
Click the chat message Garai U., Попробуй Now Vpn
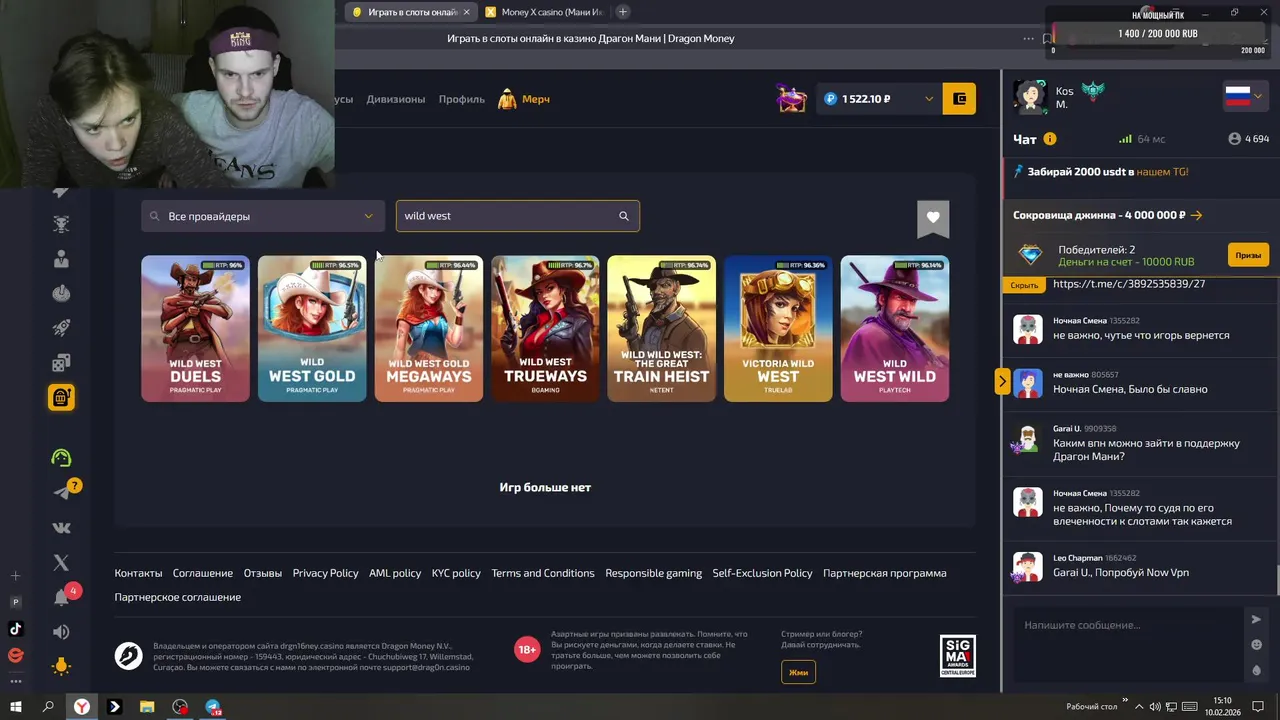click(1121, 573)
